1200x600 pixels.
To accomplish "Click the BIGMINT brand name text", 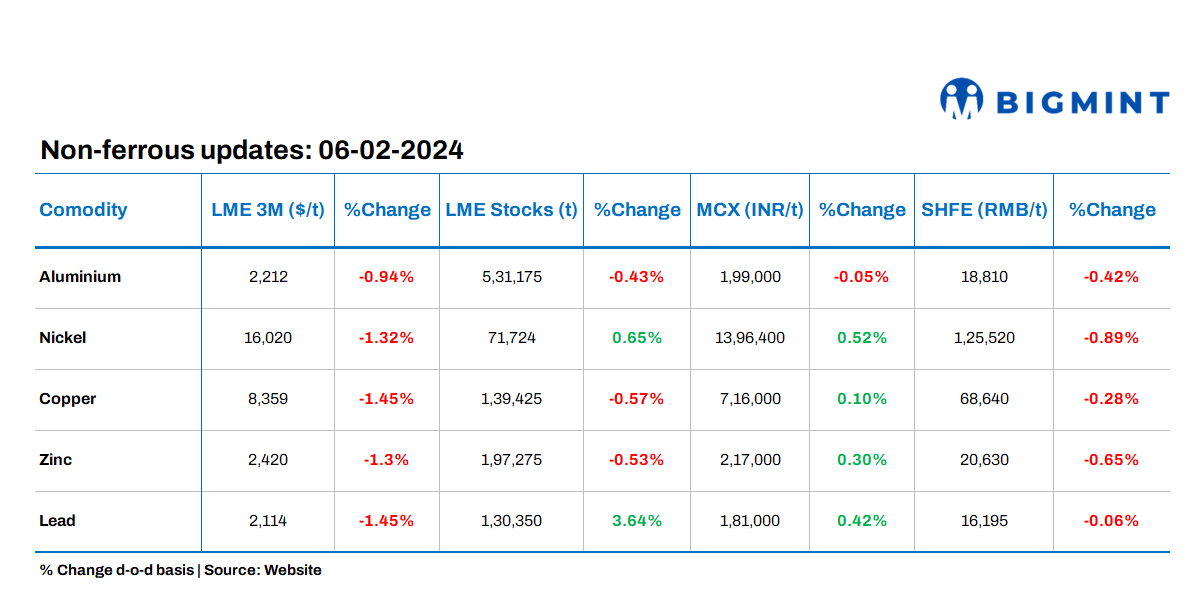I will 1083,102.
